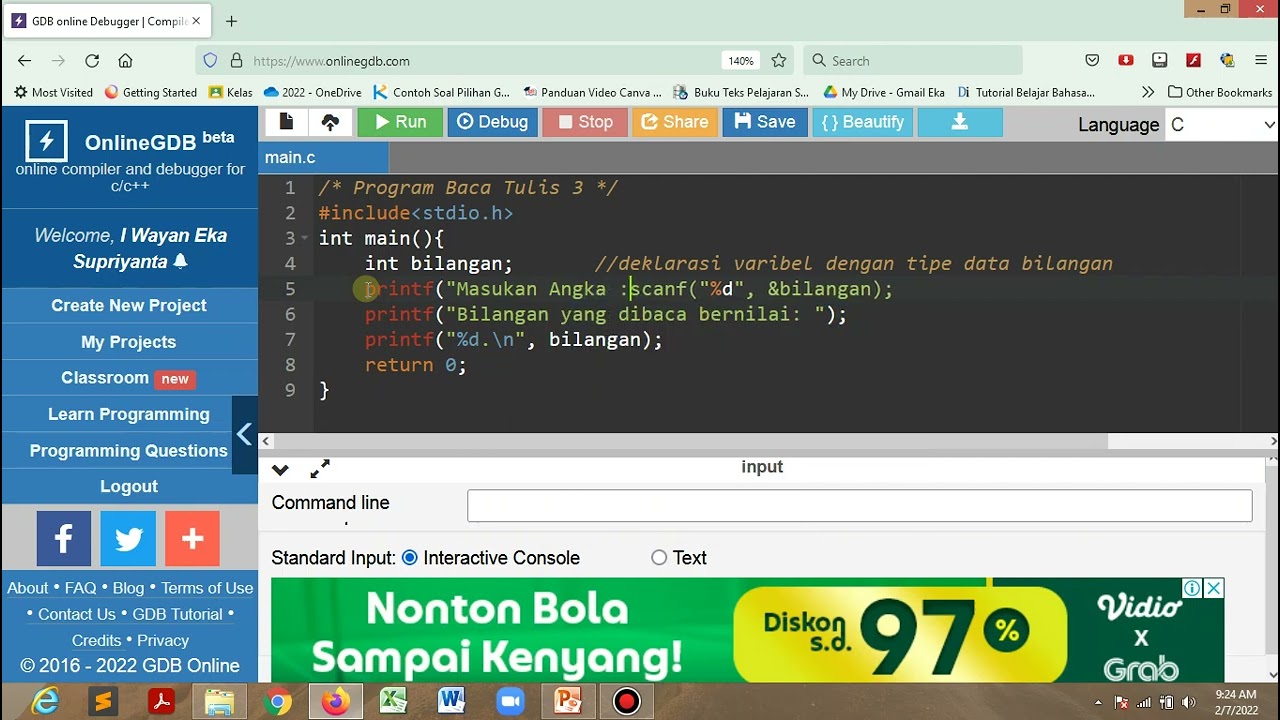Click the notification bell next to the username
The height and width of the screenshot is (720, 1280).
(181, 262)
